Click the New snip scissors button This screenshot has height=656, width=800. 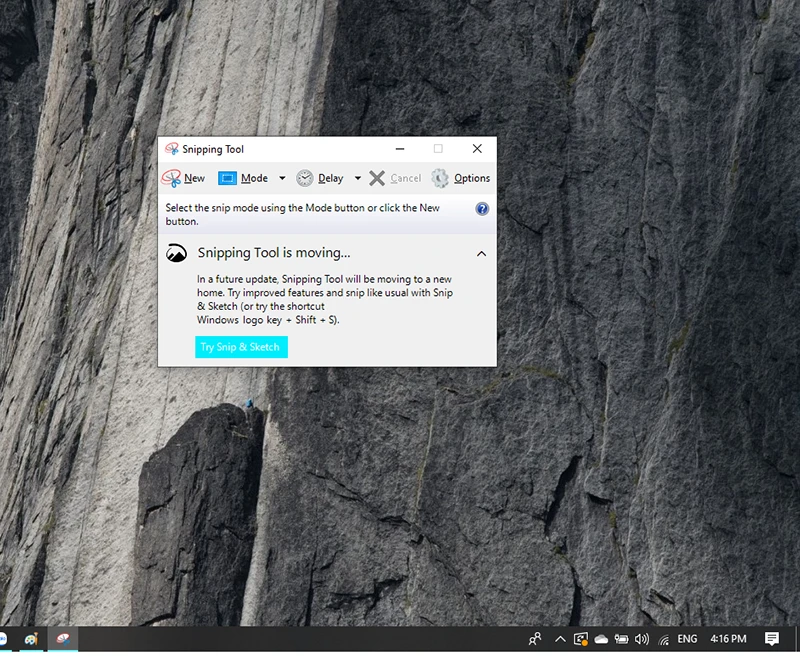[x=183, y=178]
